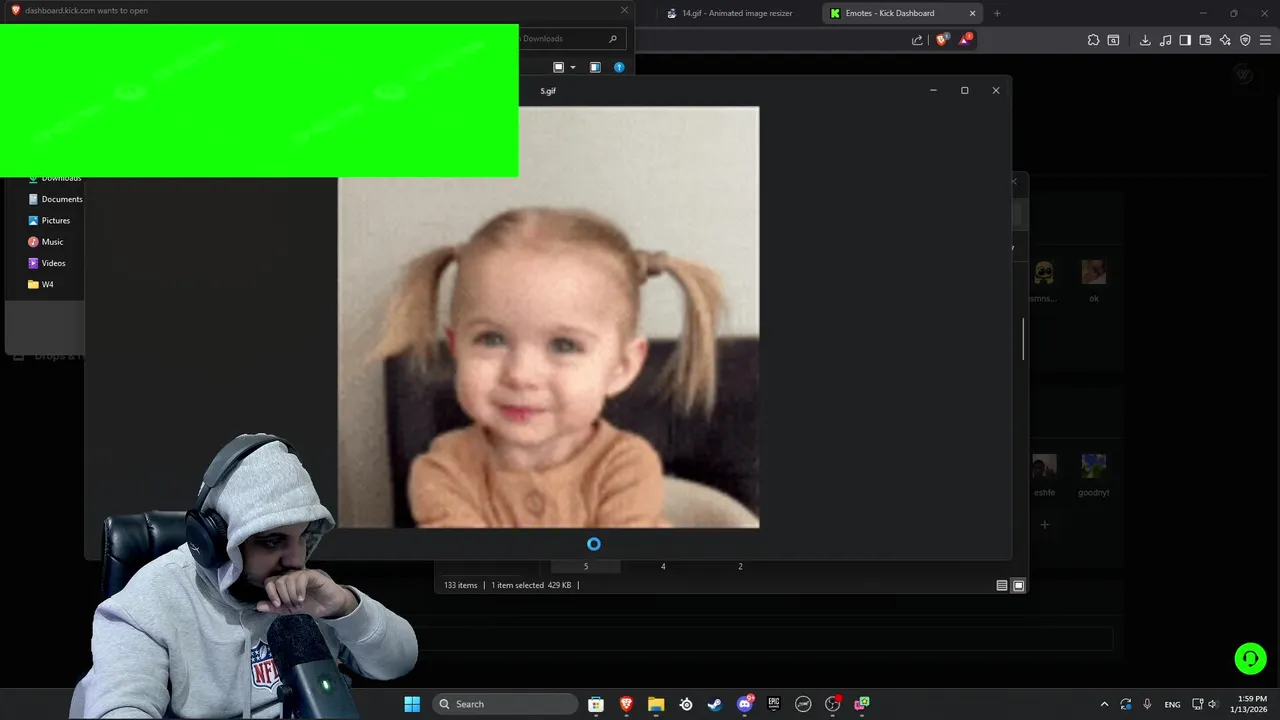Open Discord from the taskbar
Screen dimensions: 1280x720
coord(745,704)
